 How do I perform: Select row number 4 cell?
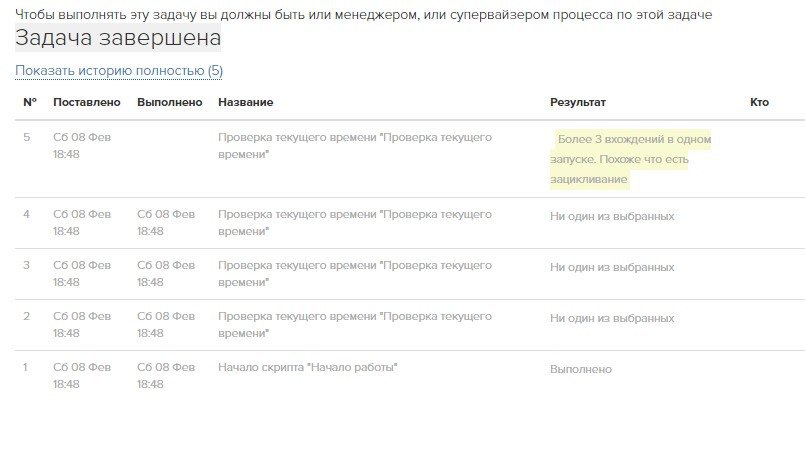(27, 214)
